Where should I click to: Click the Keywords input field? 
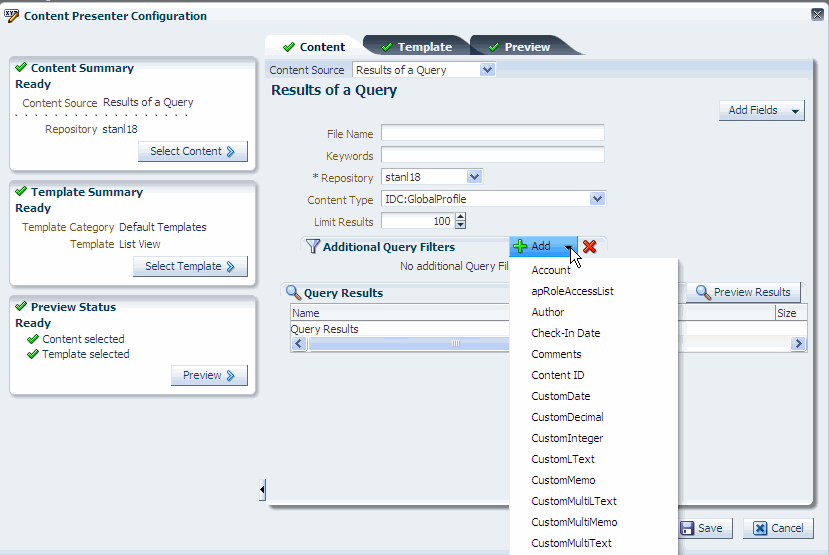coord(492,155)
